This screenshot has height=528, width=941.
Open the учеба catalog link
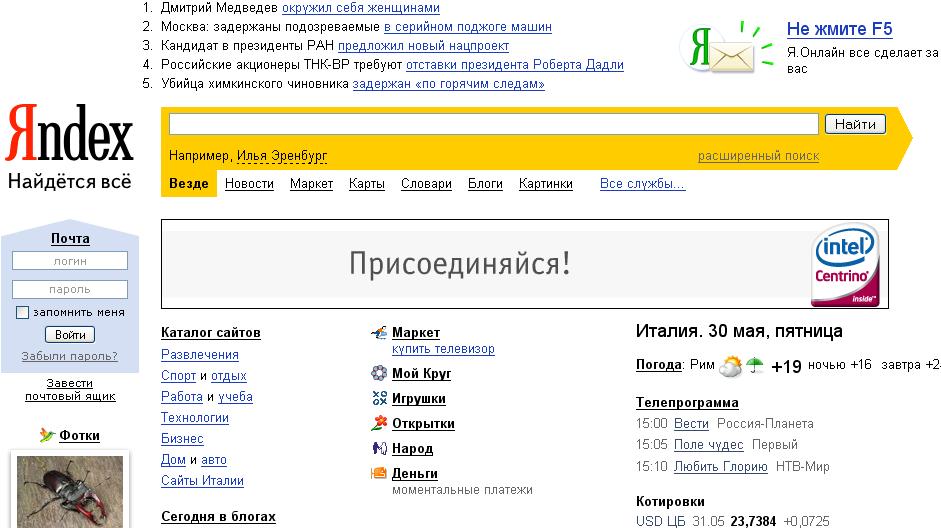(x=235, y=397)
